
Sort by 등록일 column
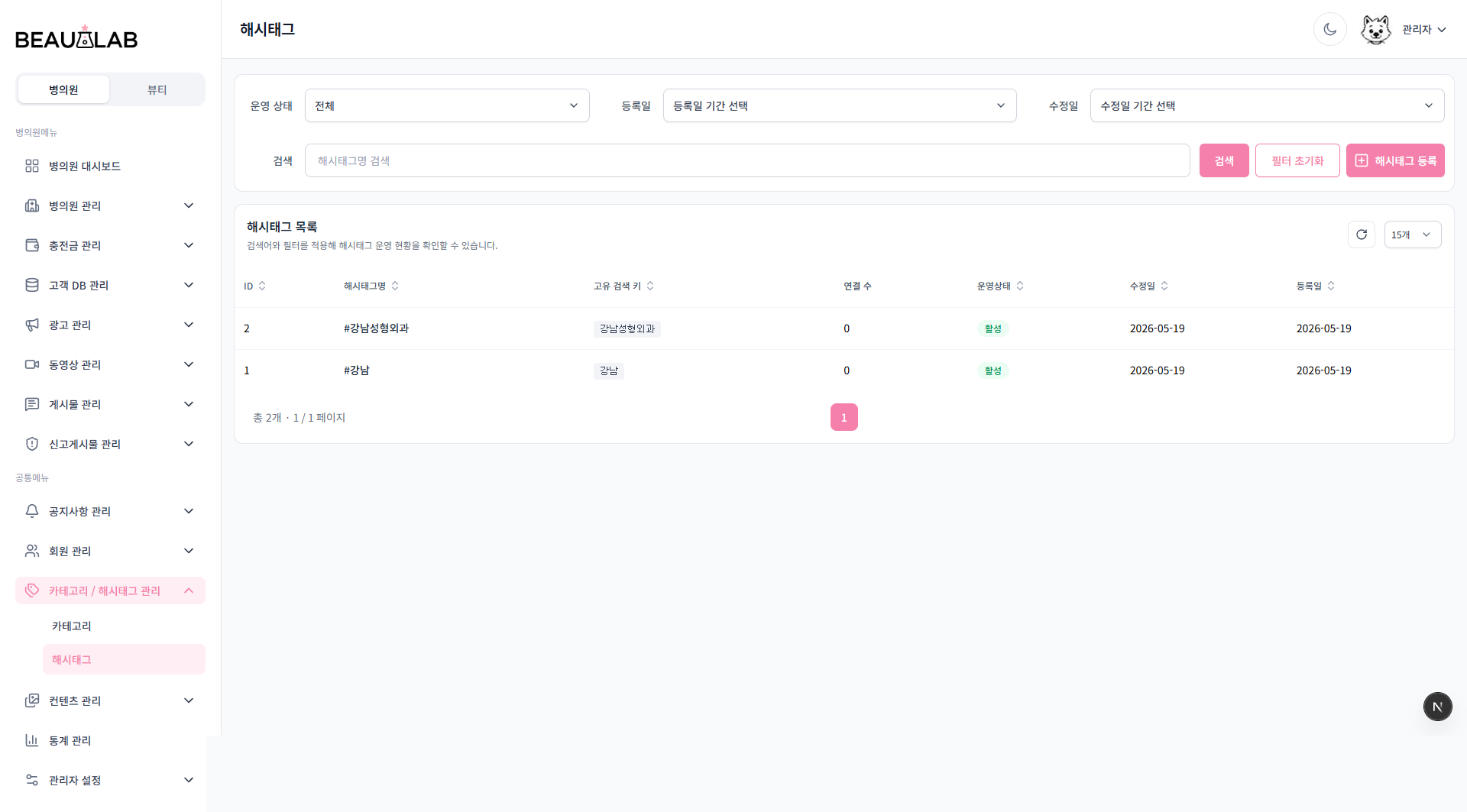1316,286
